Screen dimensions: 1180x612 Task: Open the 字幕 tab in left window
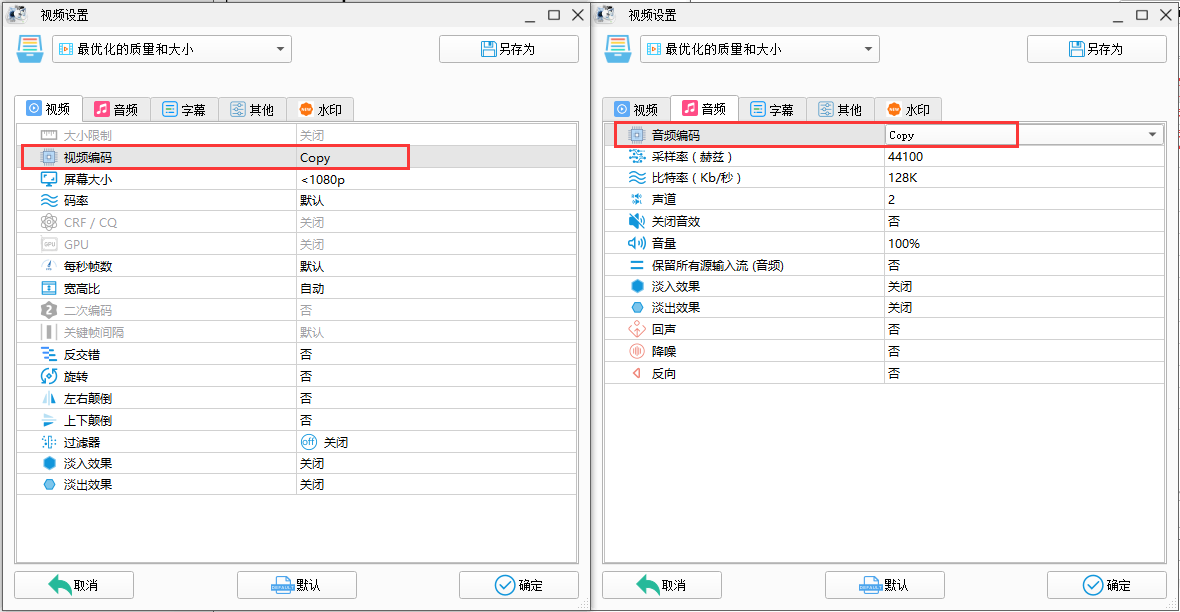184,110
